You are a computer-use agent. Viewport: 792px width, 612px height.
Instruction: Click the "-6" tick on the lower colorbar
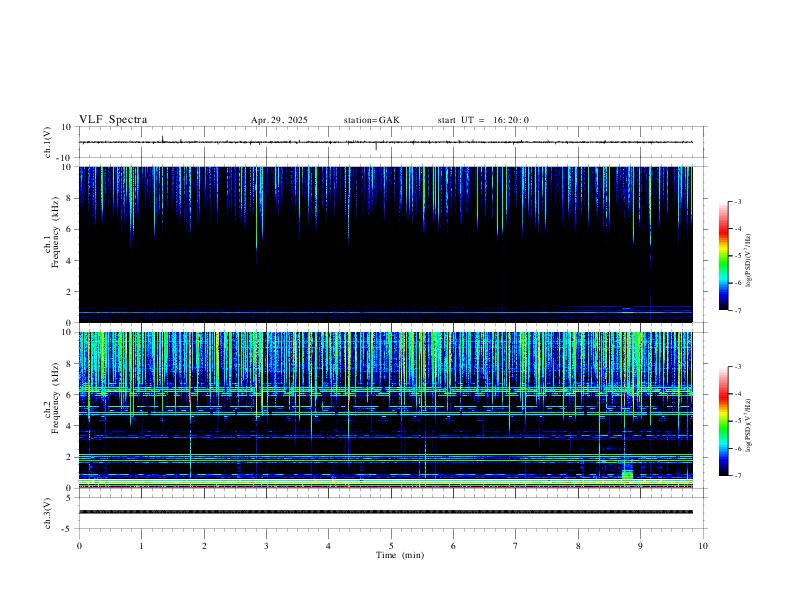click(738, 448)
